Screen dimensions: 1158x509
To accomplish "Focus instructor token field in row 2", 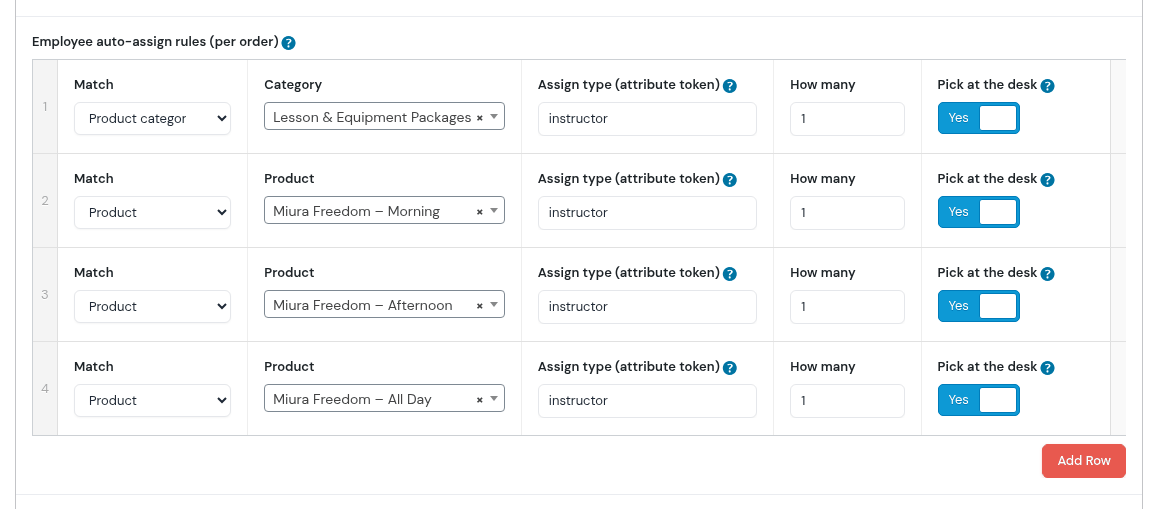I will coord(647,213).
